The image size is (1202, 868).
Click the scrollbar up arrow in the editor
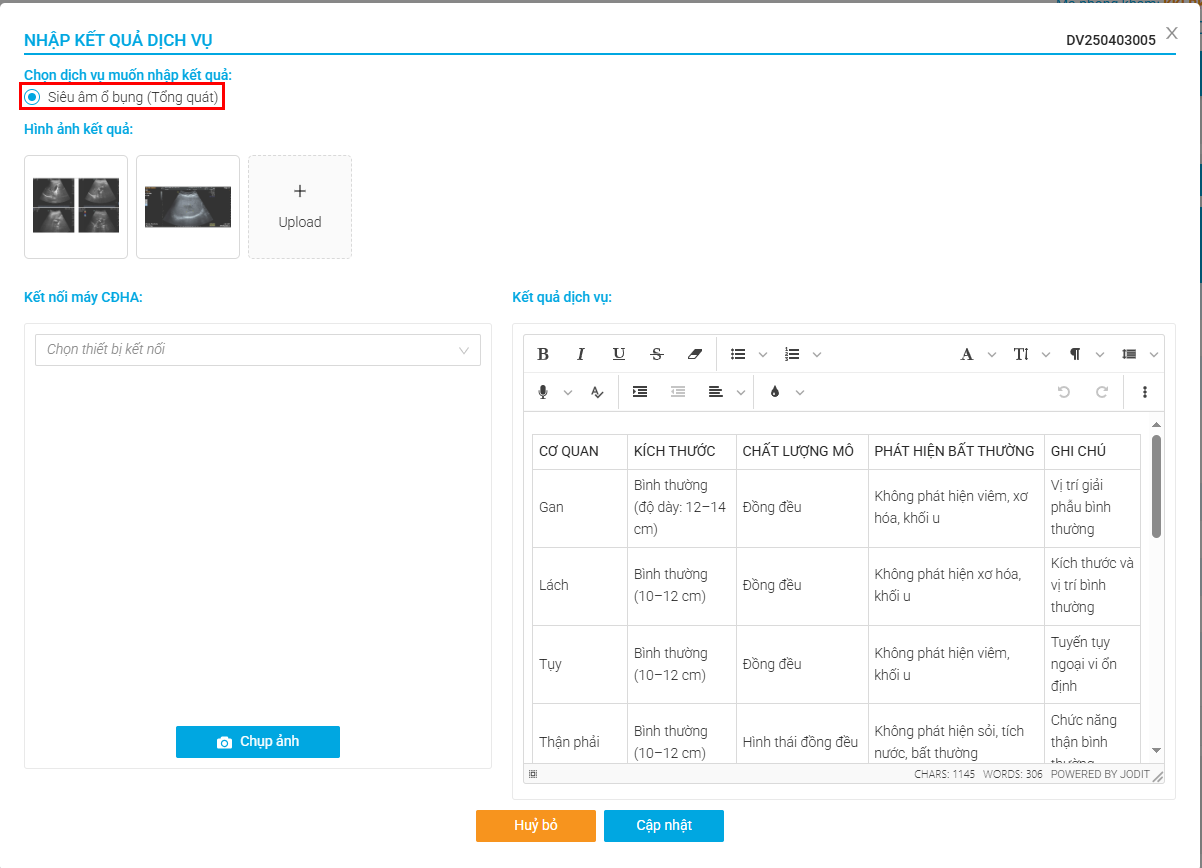(1156, 425)
